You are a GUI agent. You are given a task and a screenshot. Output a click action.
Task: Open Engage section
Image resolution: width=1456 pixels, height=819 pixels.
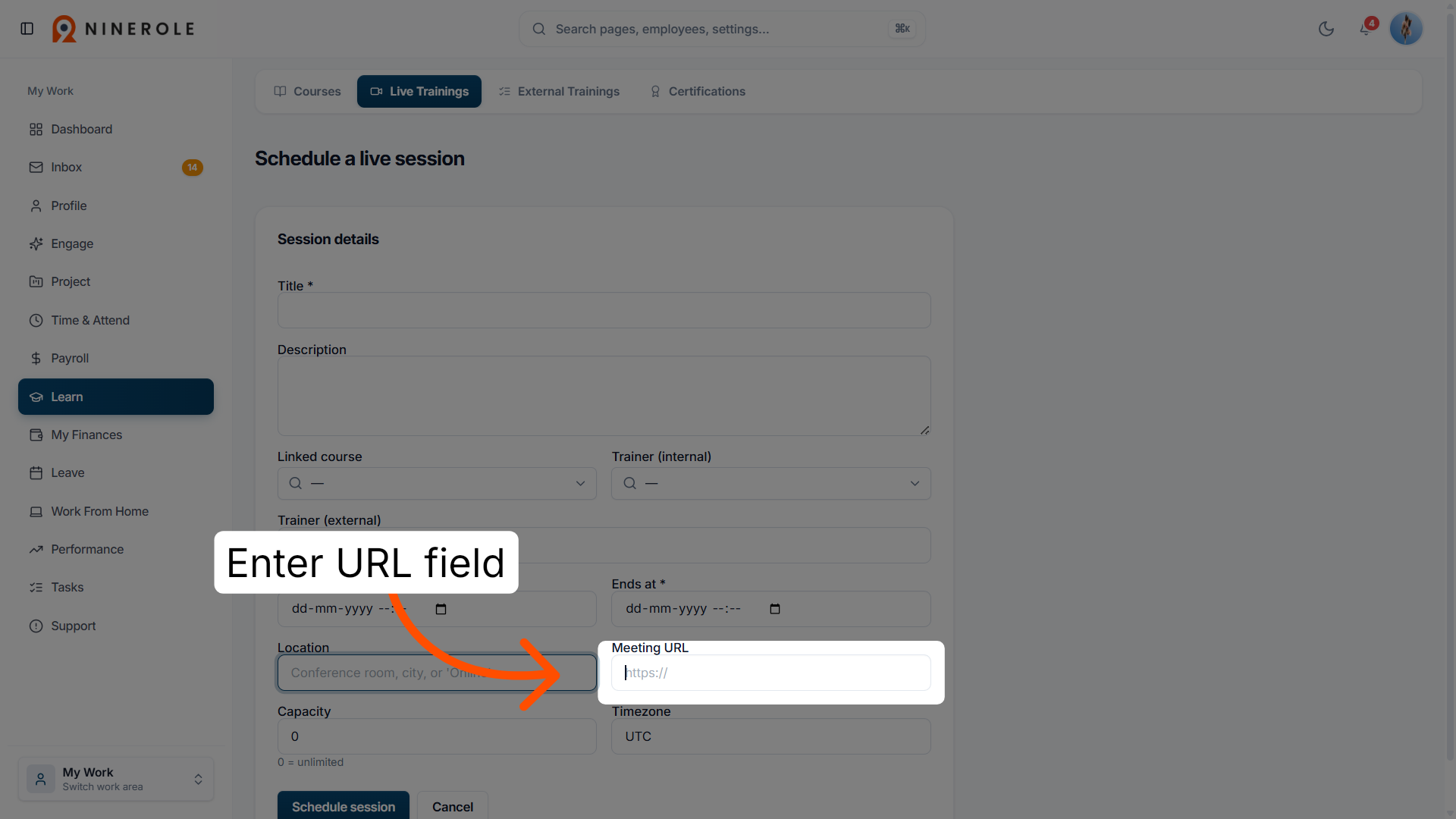116,243
